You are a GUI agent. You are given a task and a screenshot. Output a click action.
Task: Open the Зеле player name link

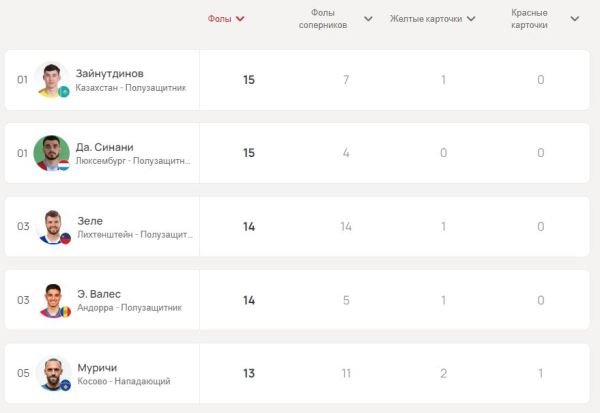coord(90,221)
